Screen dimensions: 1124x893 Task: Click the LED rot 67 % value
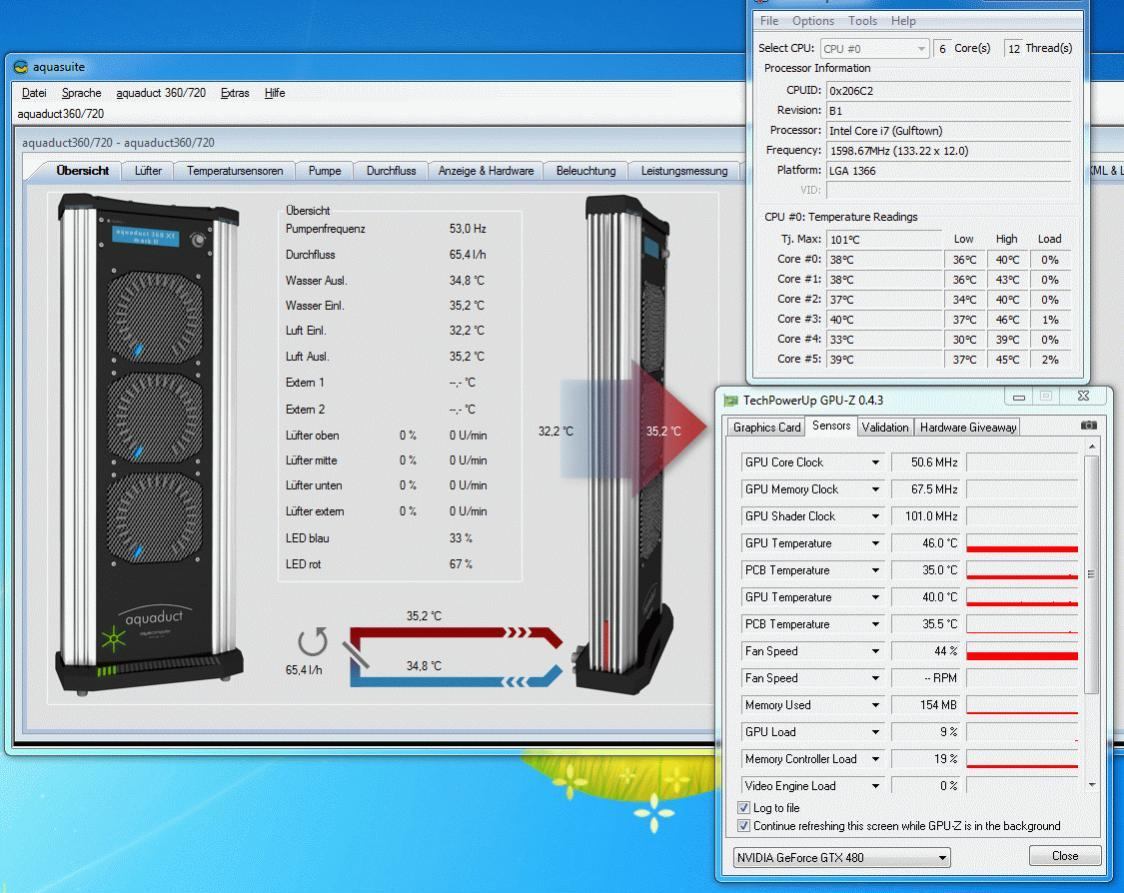click(460, 564)
